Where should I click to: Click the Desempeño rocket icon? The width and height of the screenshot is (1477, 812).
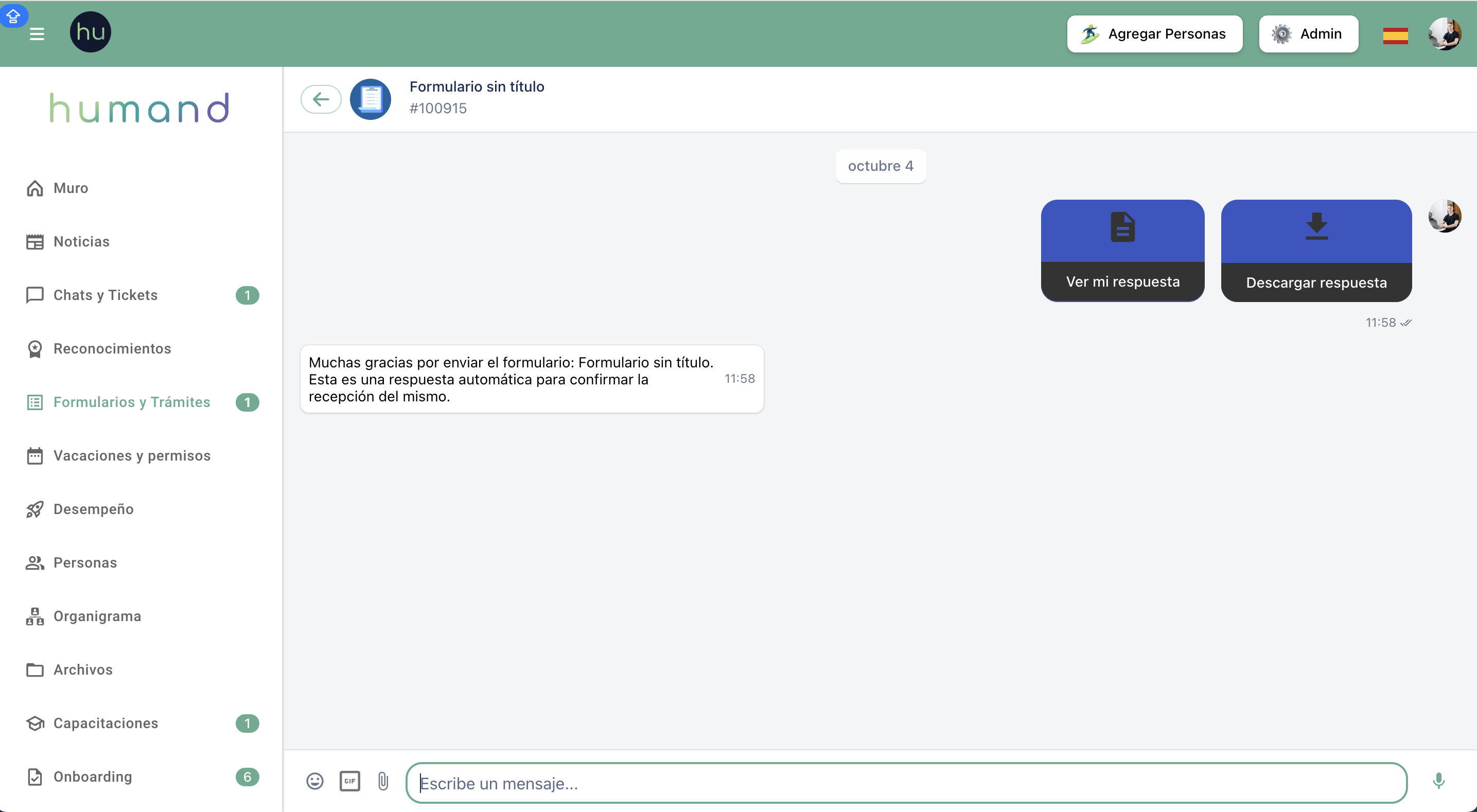pyautogui.click(x=35, y=509)
